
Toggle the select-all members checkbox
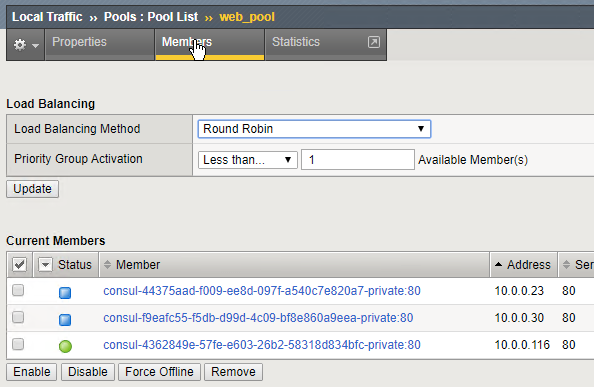click(x=19, y=264)
